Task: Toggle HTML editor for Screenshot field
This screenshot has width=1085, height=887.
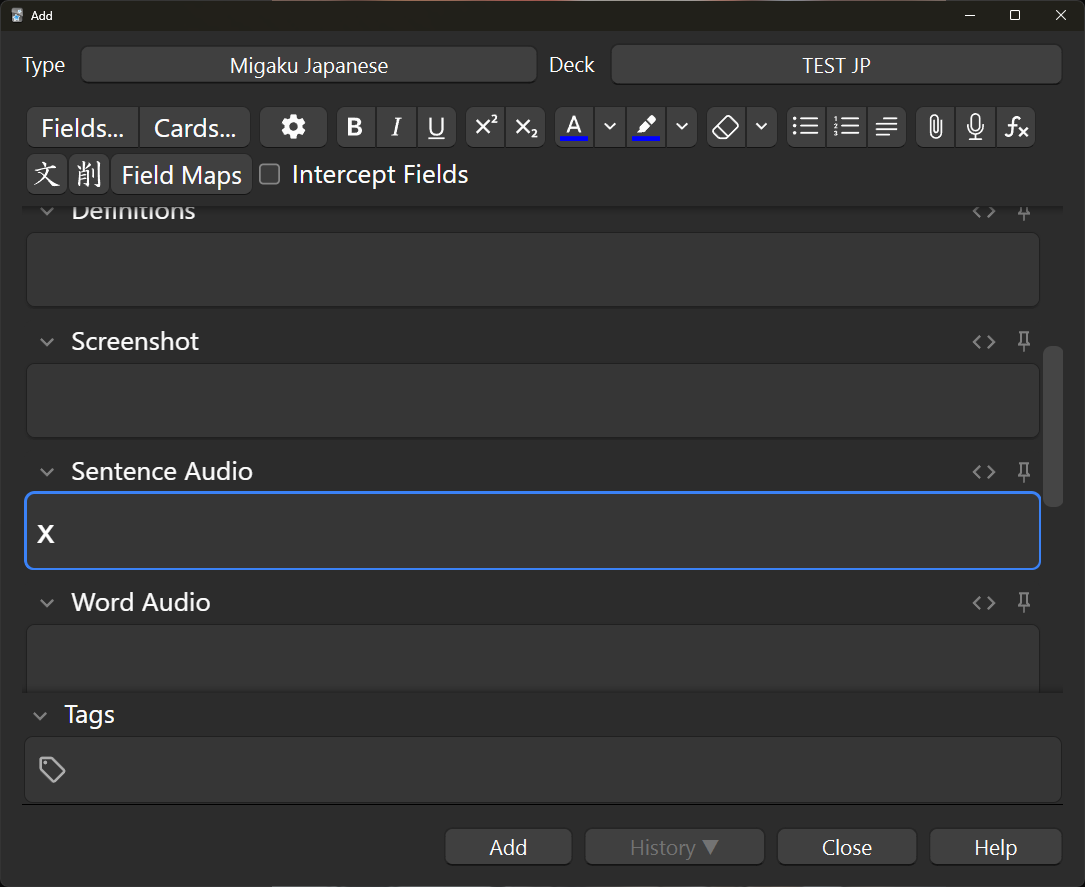Action: [984, 342]
